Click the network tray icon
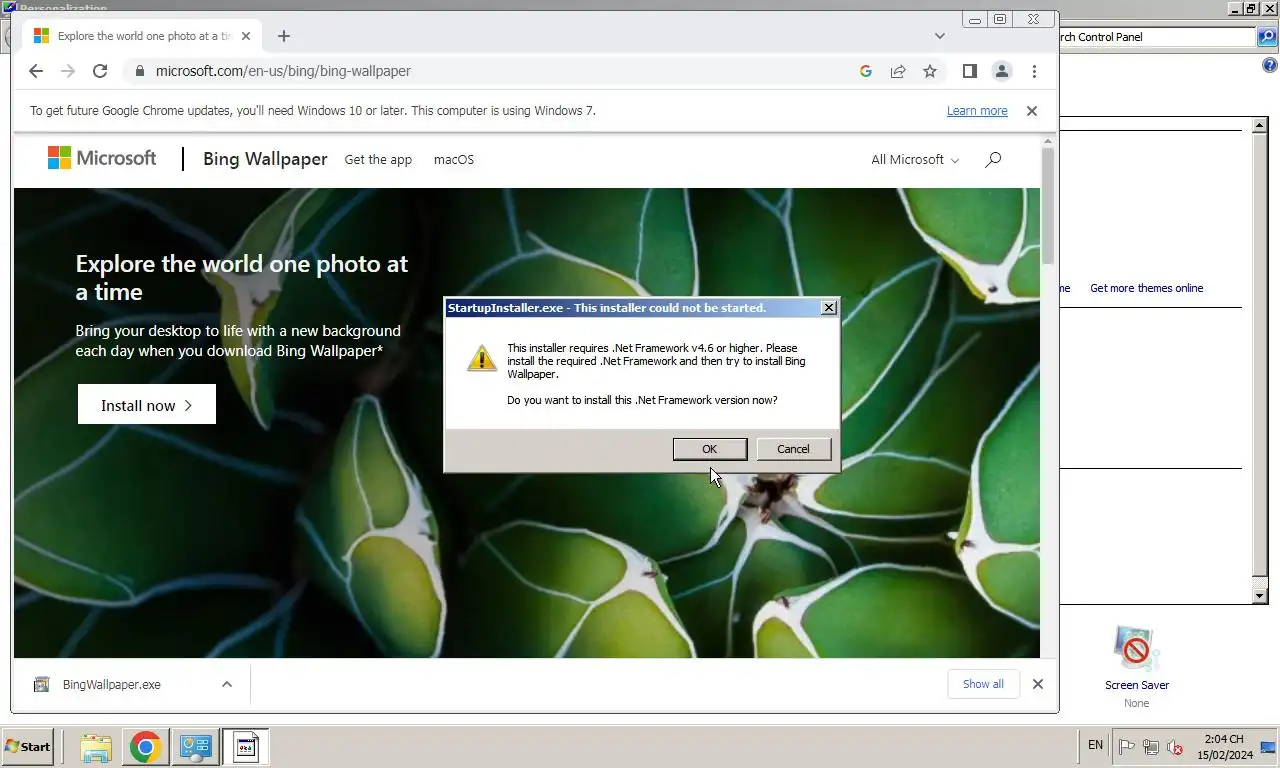Screen dimensions: 1280x768 click(x=1151, y=746)
